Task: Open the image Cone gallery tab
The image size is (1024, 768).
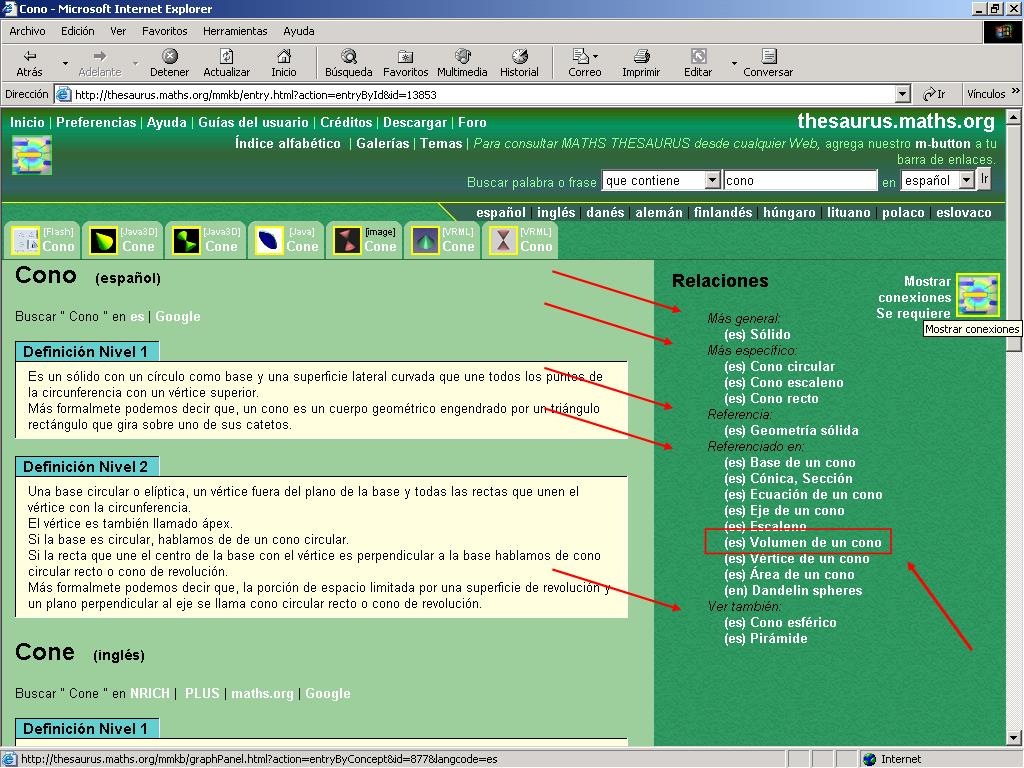Action: 365,240
